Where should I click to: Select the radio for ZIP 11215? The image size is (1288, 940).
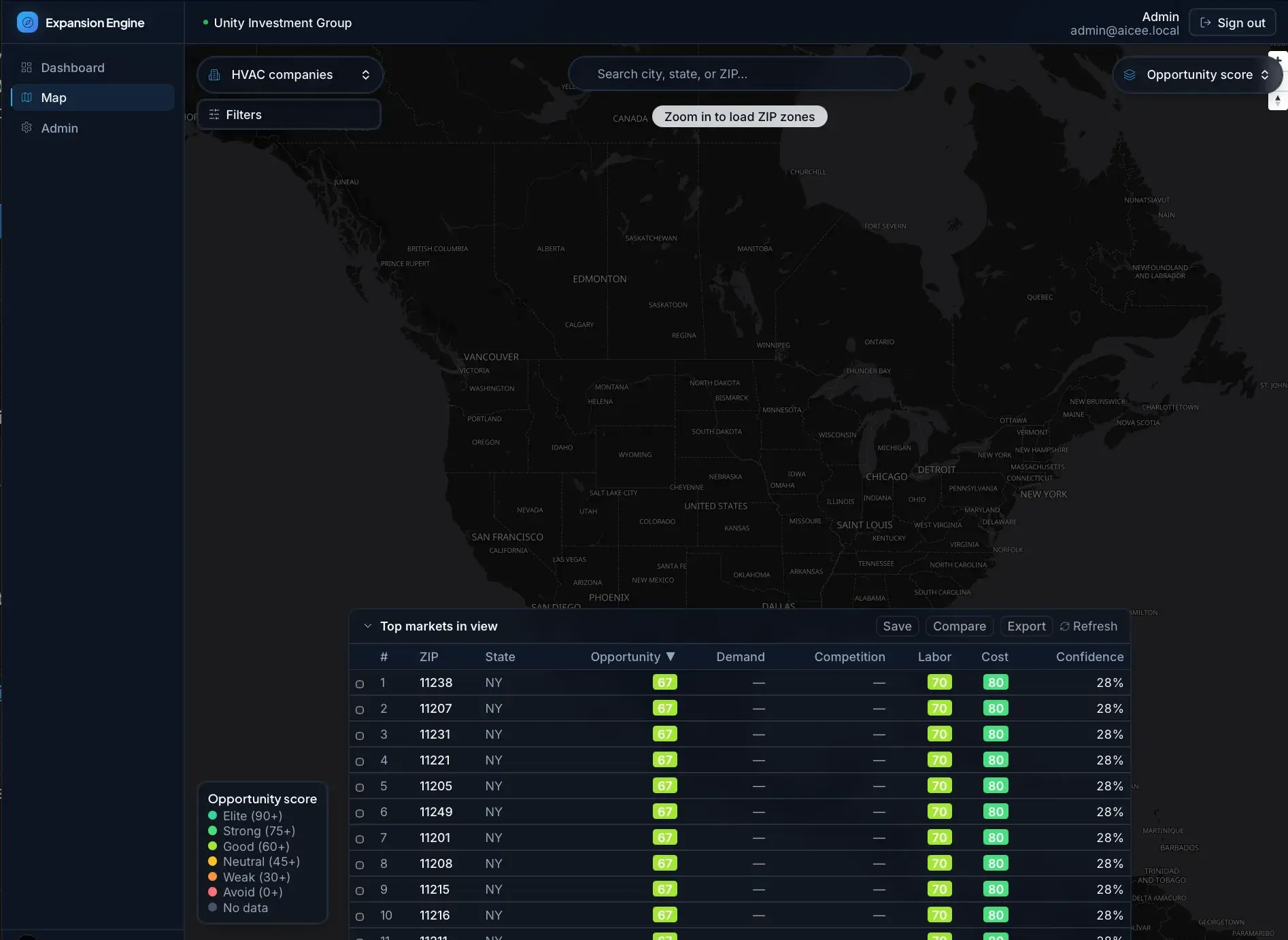click(x=360, y=891)
